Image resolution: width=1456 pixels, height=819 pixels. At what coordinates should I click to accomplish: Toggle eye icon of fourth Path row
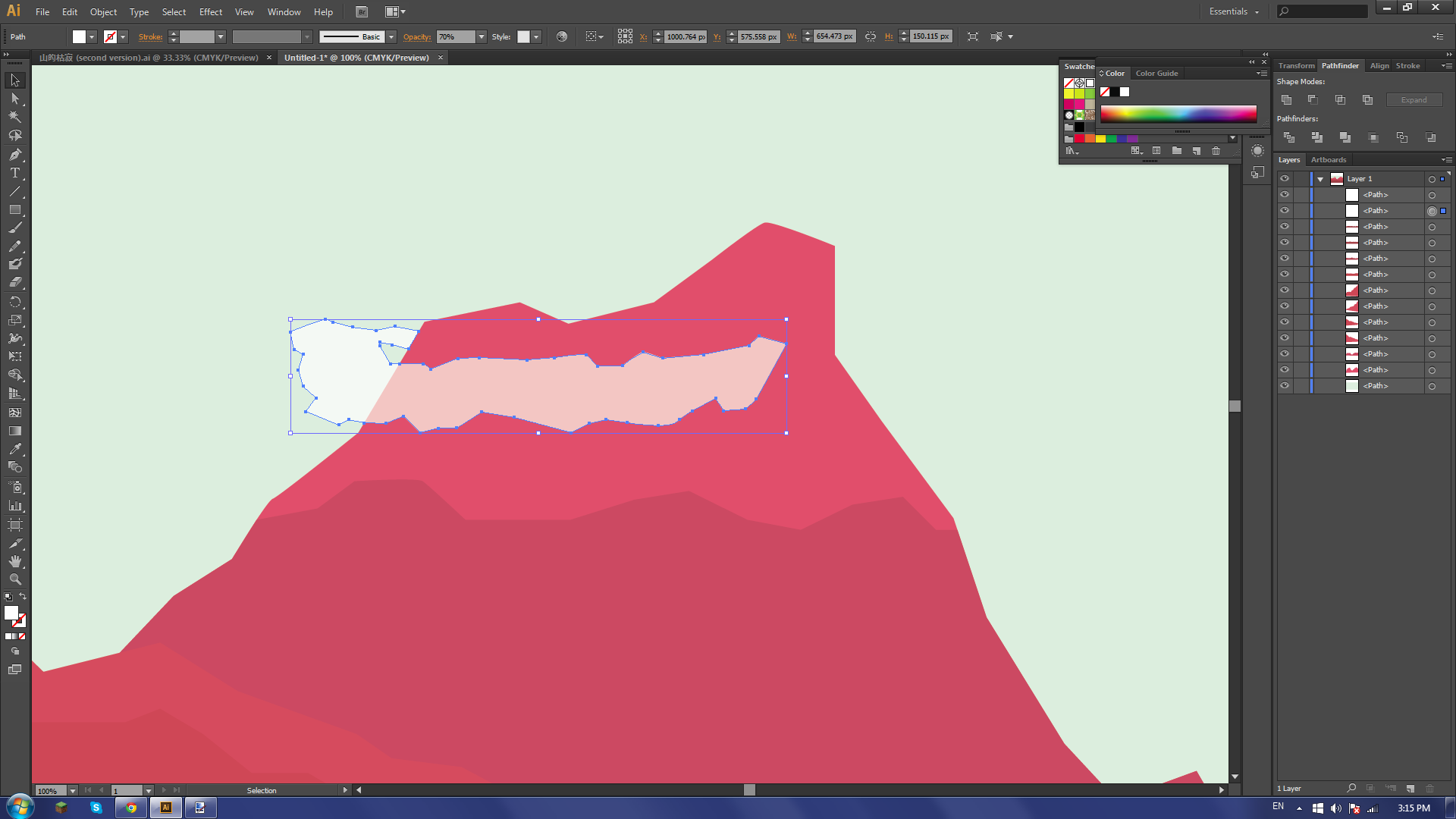[x=1285, y=243]
